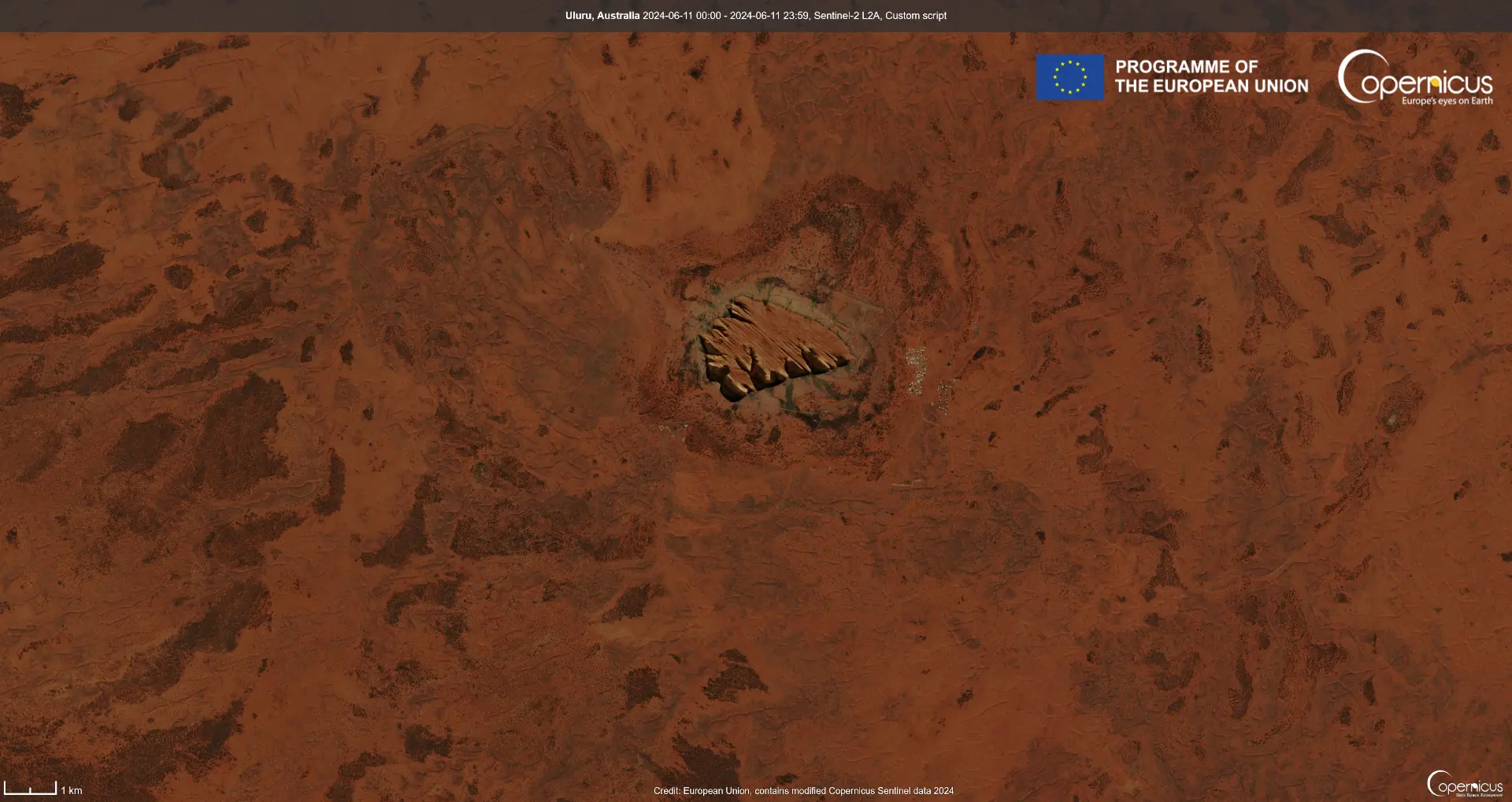1512x802 pixels.
Task: Select the 'PROGRAMME OF THE EUROPEAN UNION' text
Action: click(1211, 76)
